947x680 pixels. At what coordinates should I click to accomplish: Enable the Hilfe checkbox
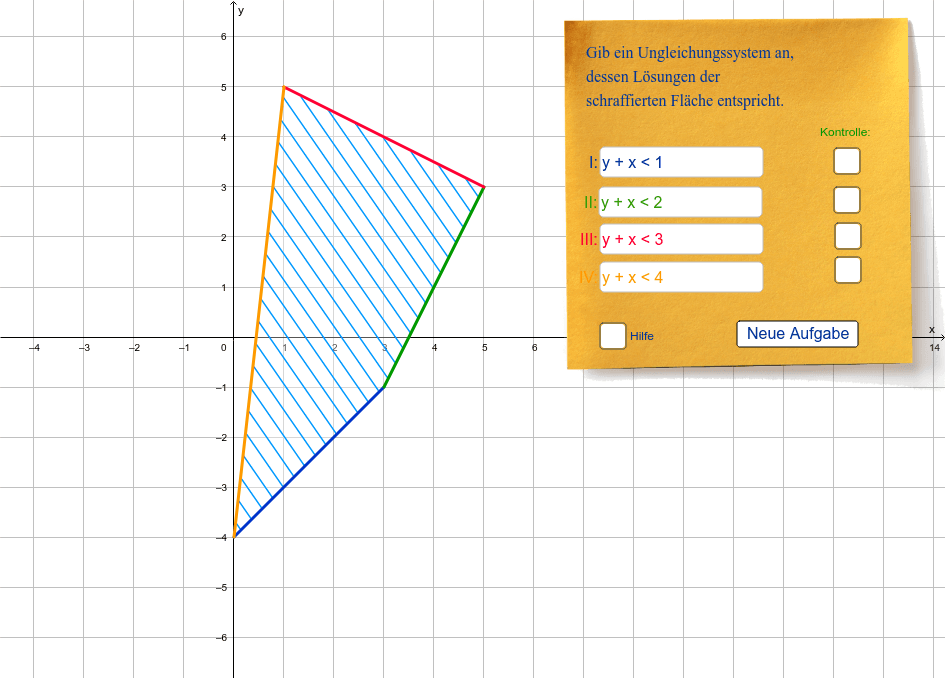pyautogui.click(x=612, y=336)
